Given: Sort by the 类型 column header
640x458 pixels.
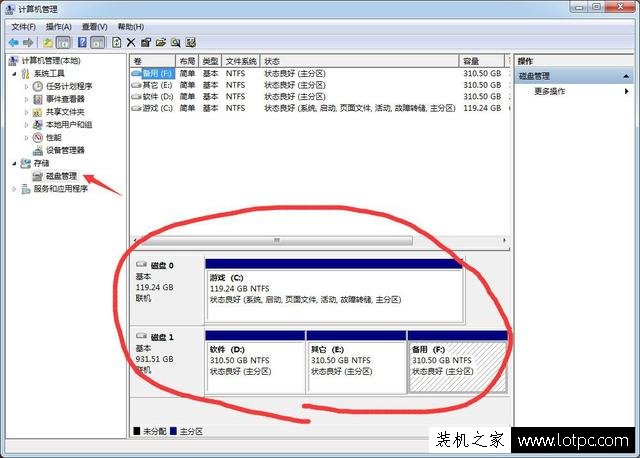Looking at the screenshot, I should pyautogui.click(x=210, y=61).
